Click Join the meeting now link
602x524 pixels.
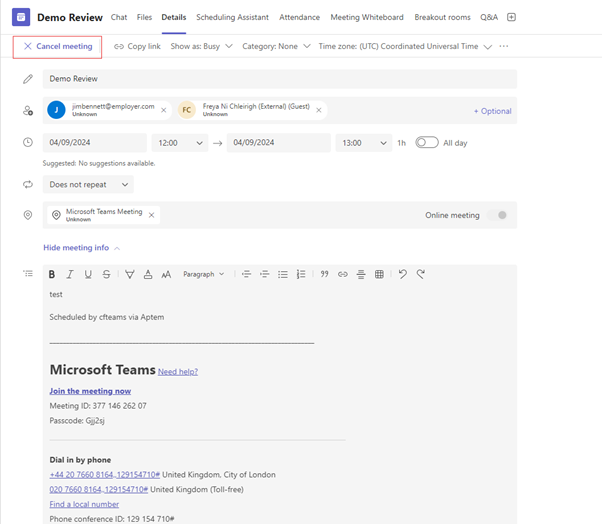(90, 391)
